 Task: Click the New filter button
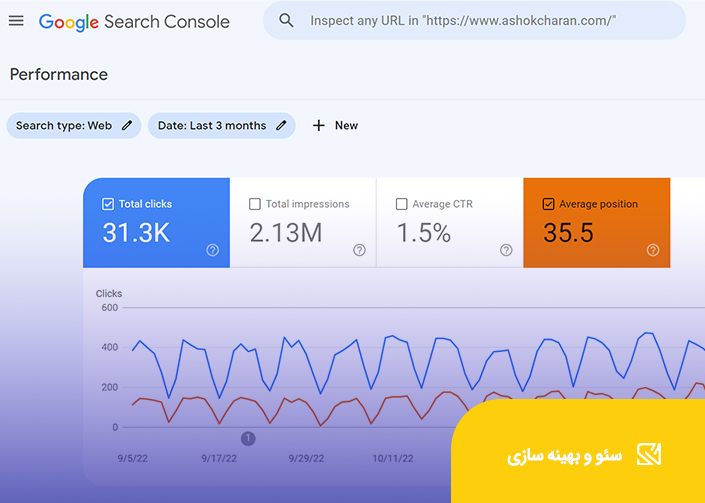pos(335,125)
